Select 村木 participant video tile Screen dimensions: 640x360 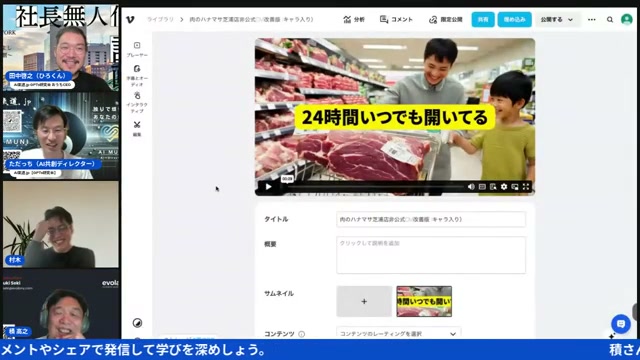61,224
